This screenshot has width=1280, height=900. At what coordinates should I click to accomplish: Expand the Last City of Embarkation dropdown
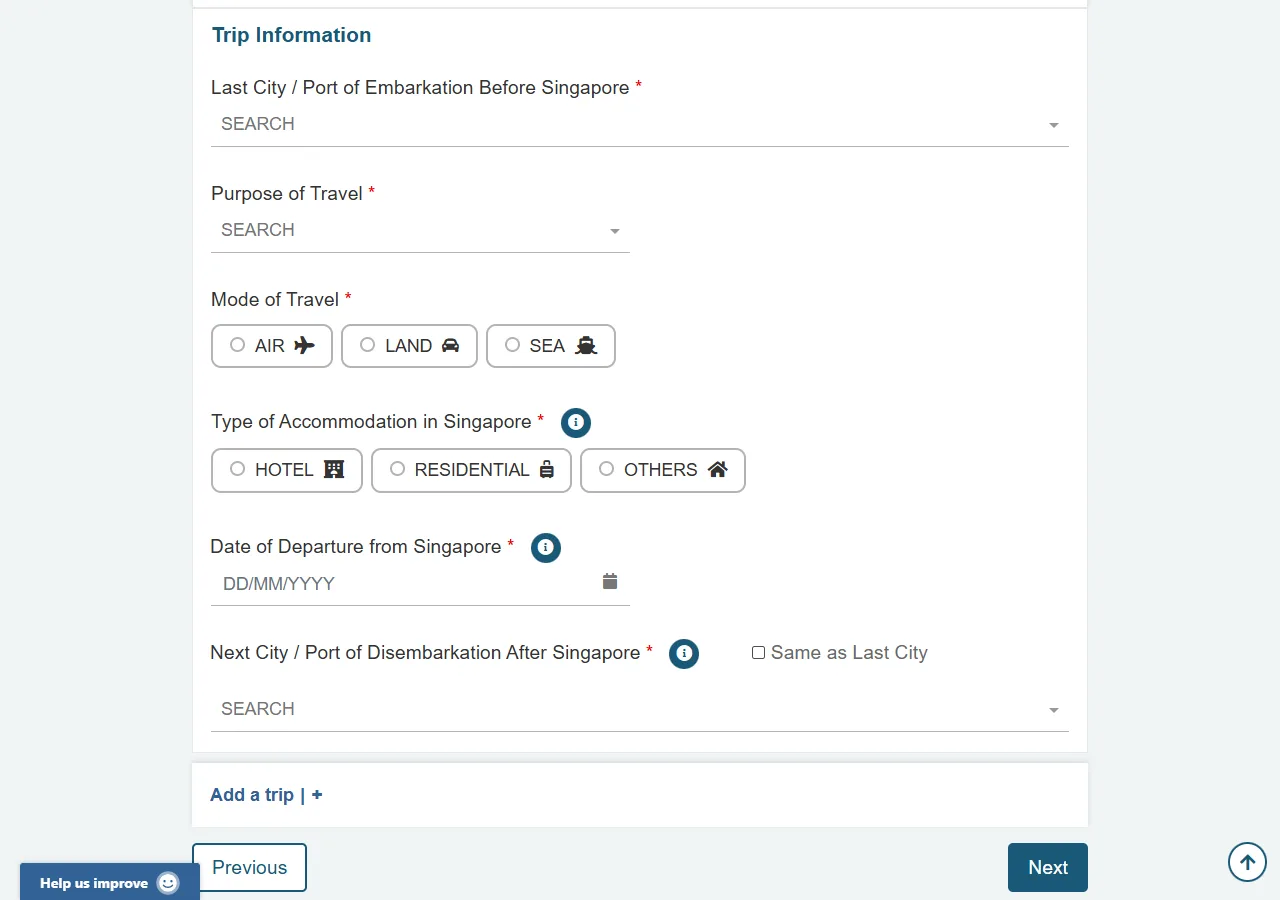pos(640,125)
